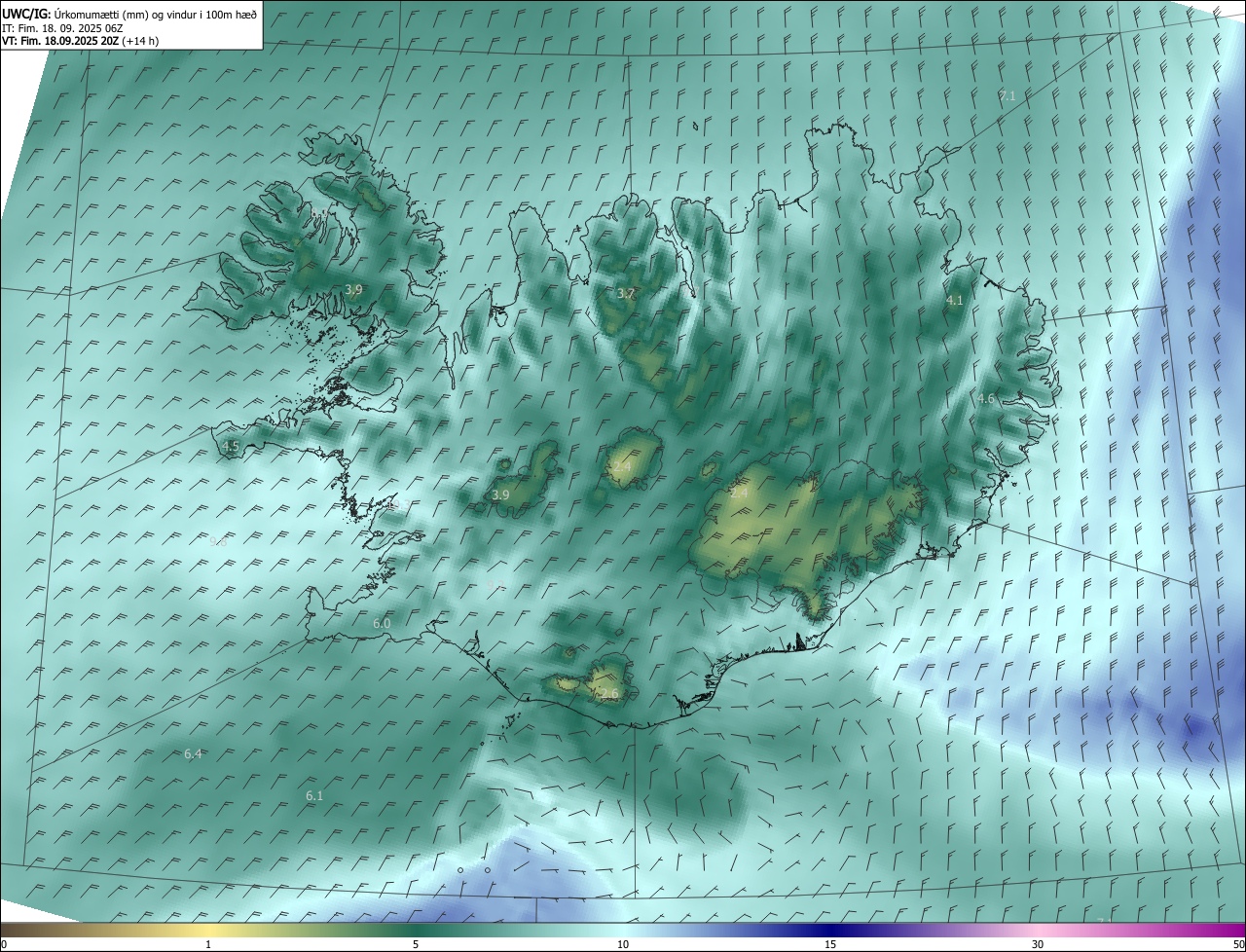1246x952 pixels.
Task: Click the 7.1 value label
Action: 1007,95
